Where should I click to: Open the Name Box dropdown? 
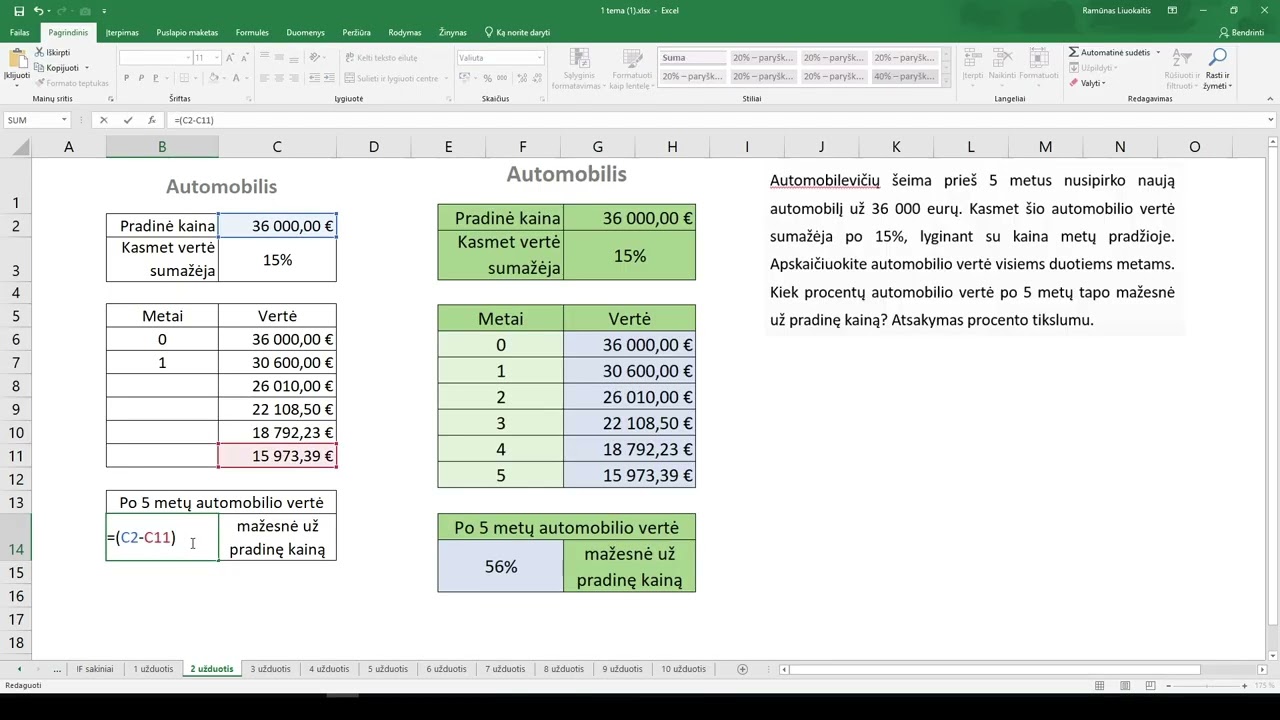click(x=64, y=120)
